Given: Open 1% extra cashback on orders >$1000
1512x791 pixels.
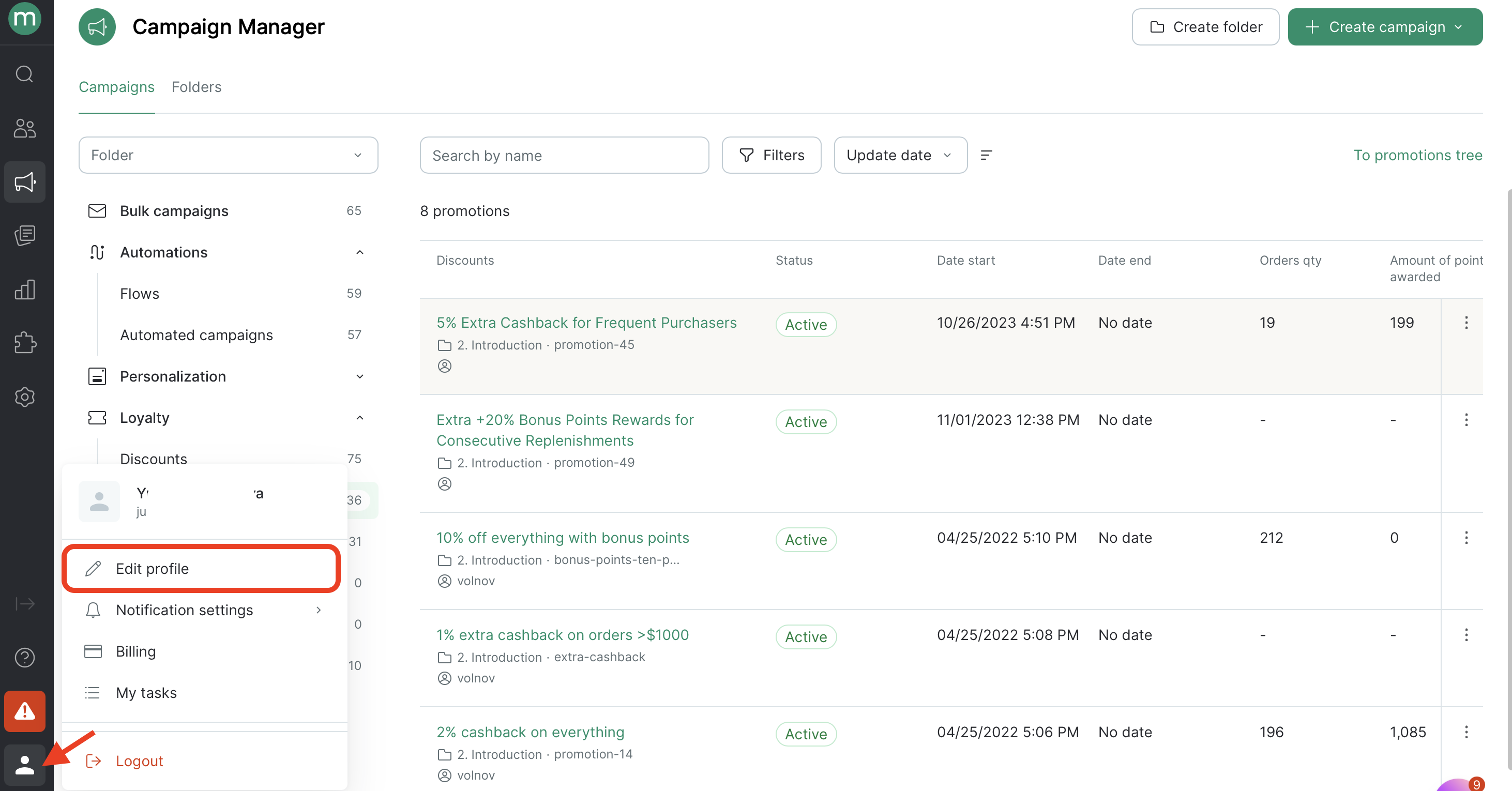Looking at the screenshot, I should (562, 635).
